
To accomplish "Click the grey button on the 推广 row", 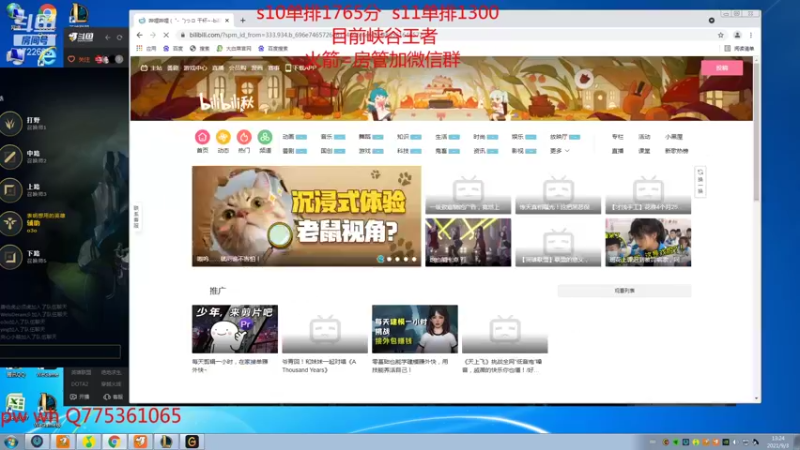I will [x=624, y=291].
